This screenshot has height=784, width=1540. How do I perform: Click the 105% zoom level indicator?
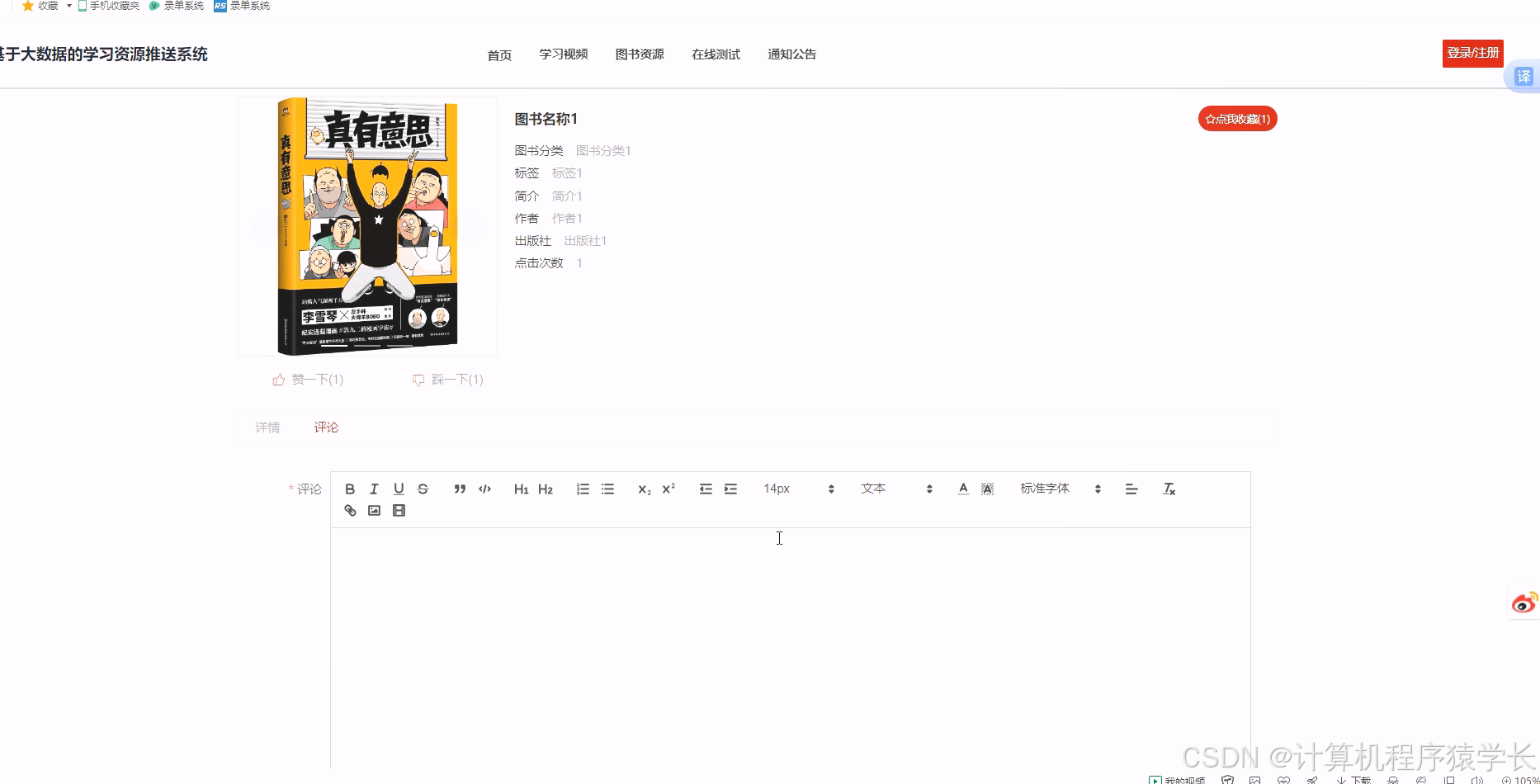(x=1520, y=780)
